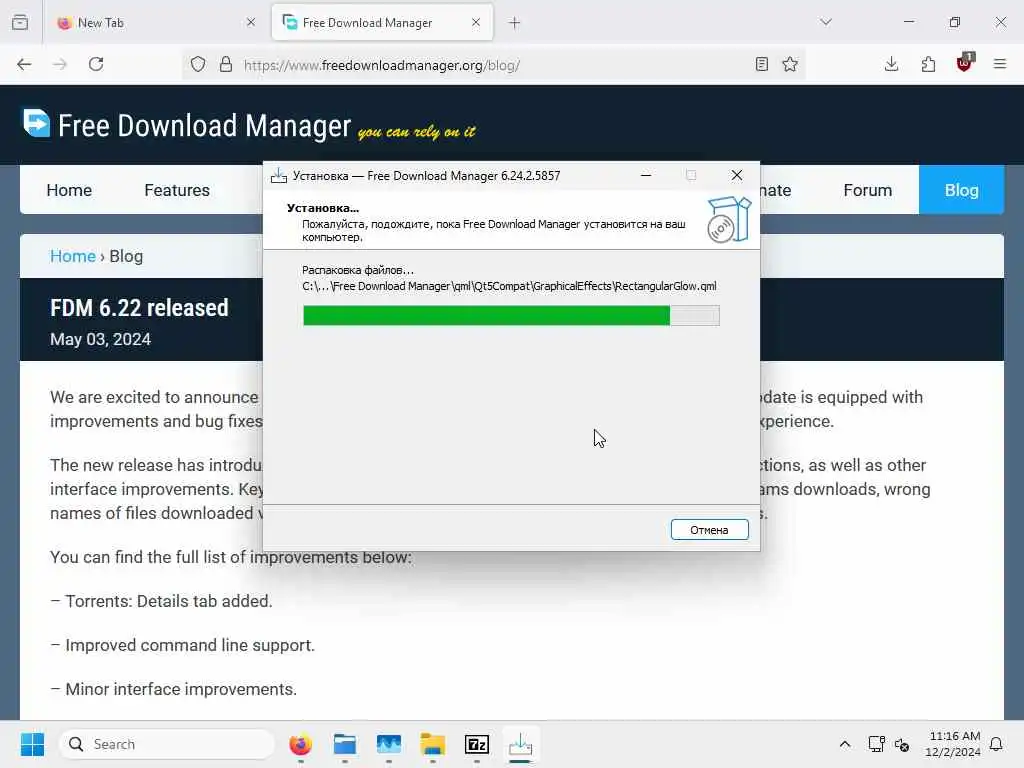
Task: Click the installer box-and-disc icon
Action: click(x=728, y=220)
